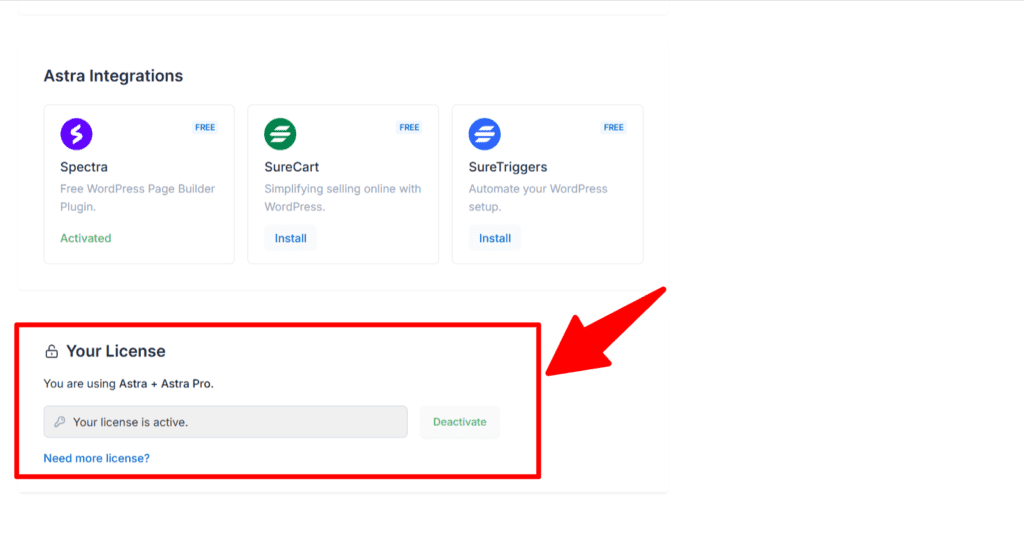This screenshot has height=541, width=1024.
Task: Select the SureCart card title
Action: coord(292,167)
